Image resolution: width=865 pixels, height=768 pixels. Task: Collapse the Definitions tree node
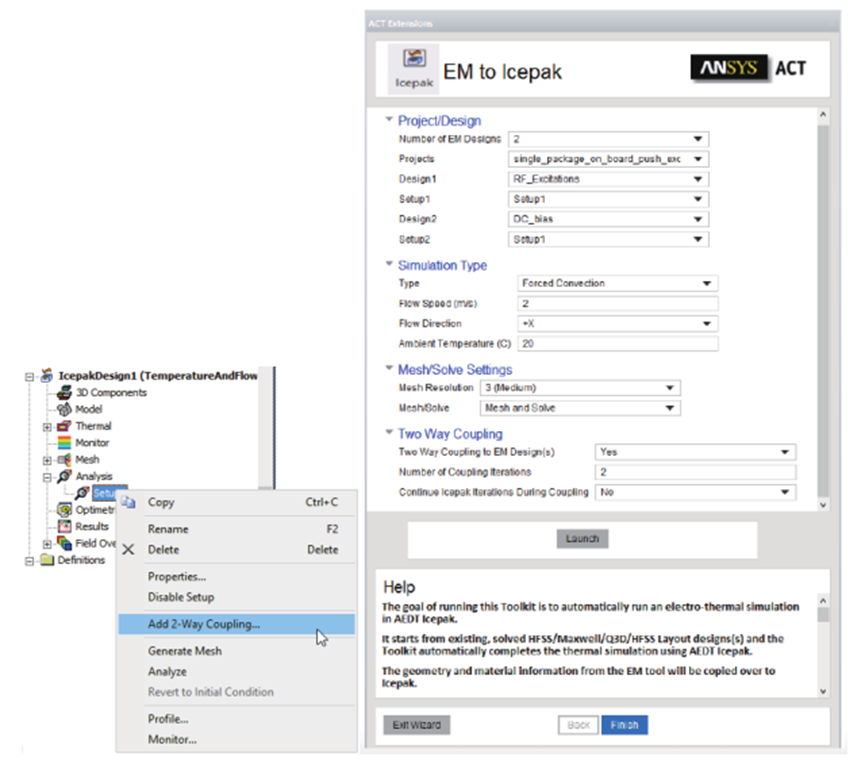click(x=29, y=561)
